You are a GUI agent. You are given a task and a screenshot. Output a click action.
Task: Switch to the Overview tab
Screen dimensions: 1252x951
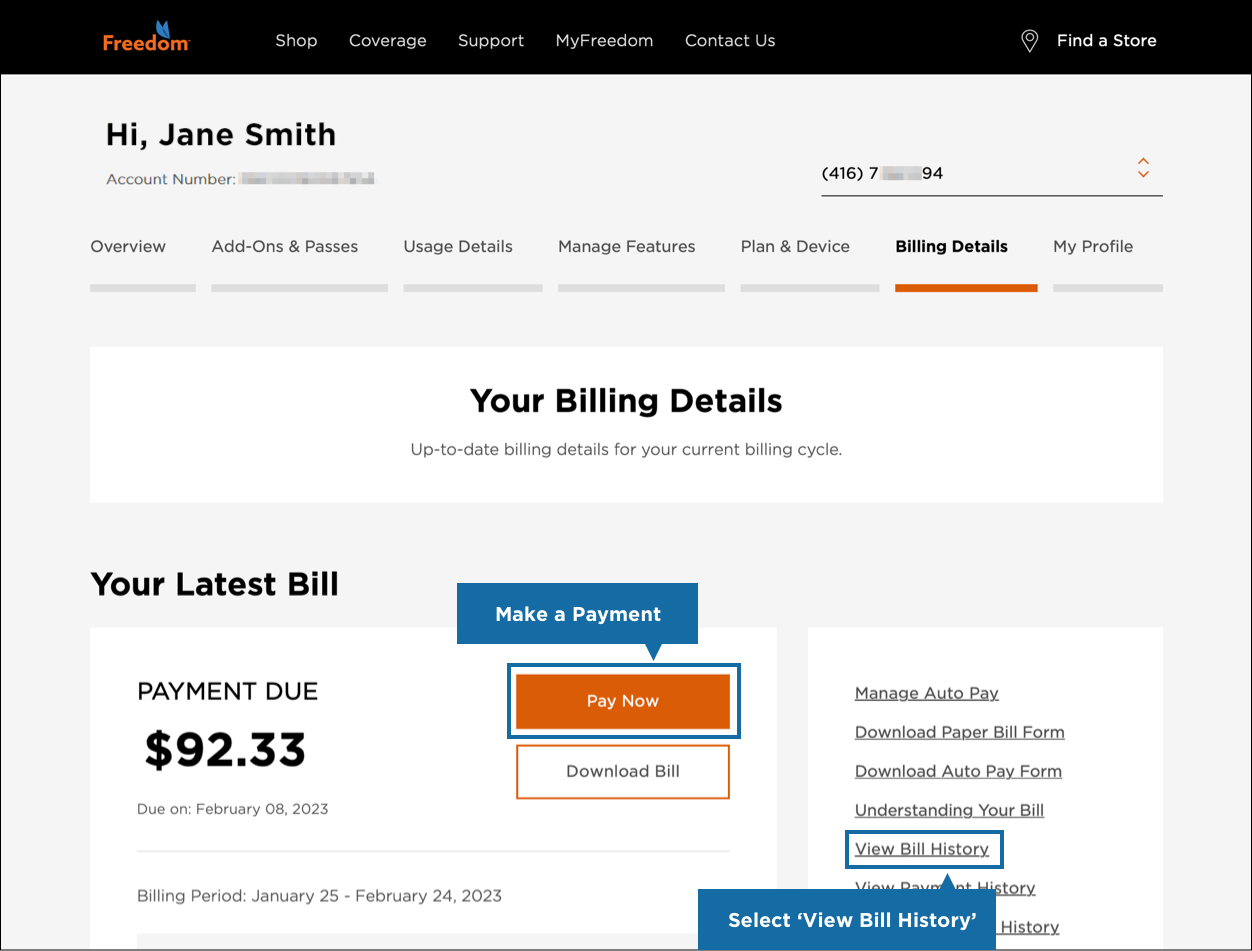(x=128, y=246)
